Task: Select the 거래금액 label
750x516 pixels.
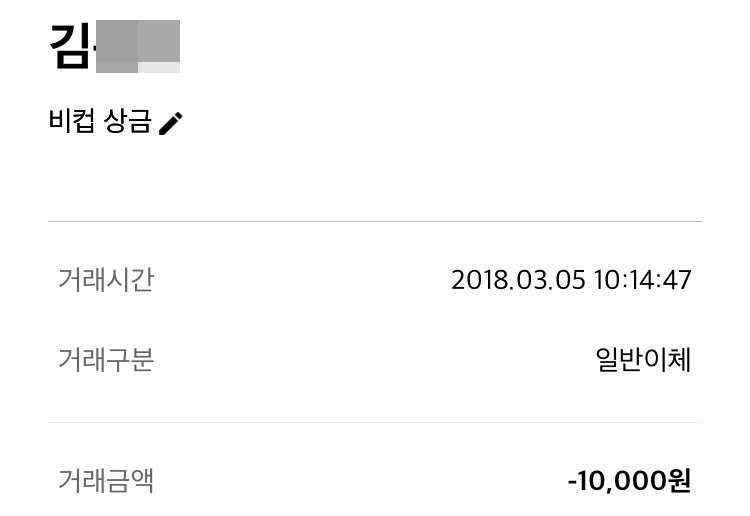Action: (106, 481)
